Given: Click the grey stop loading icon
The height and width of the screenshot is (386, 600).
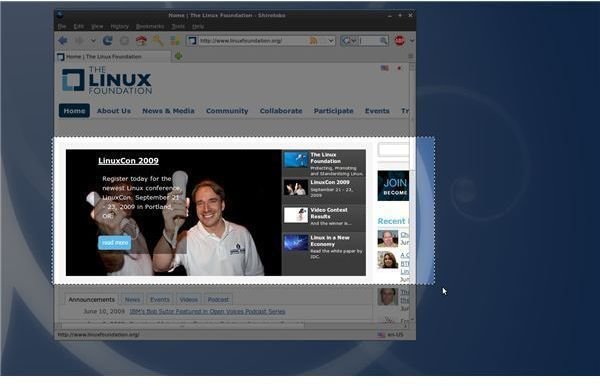Looking at the screenshot, I should pos(124,40).
